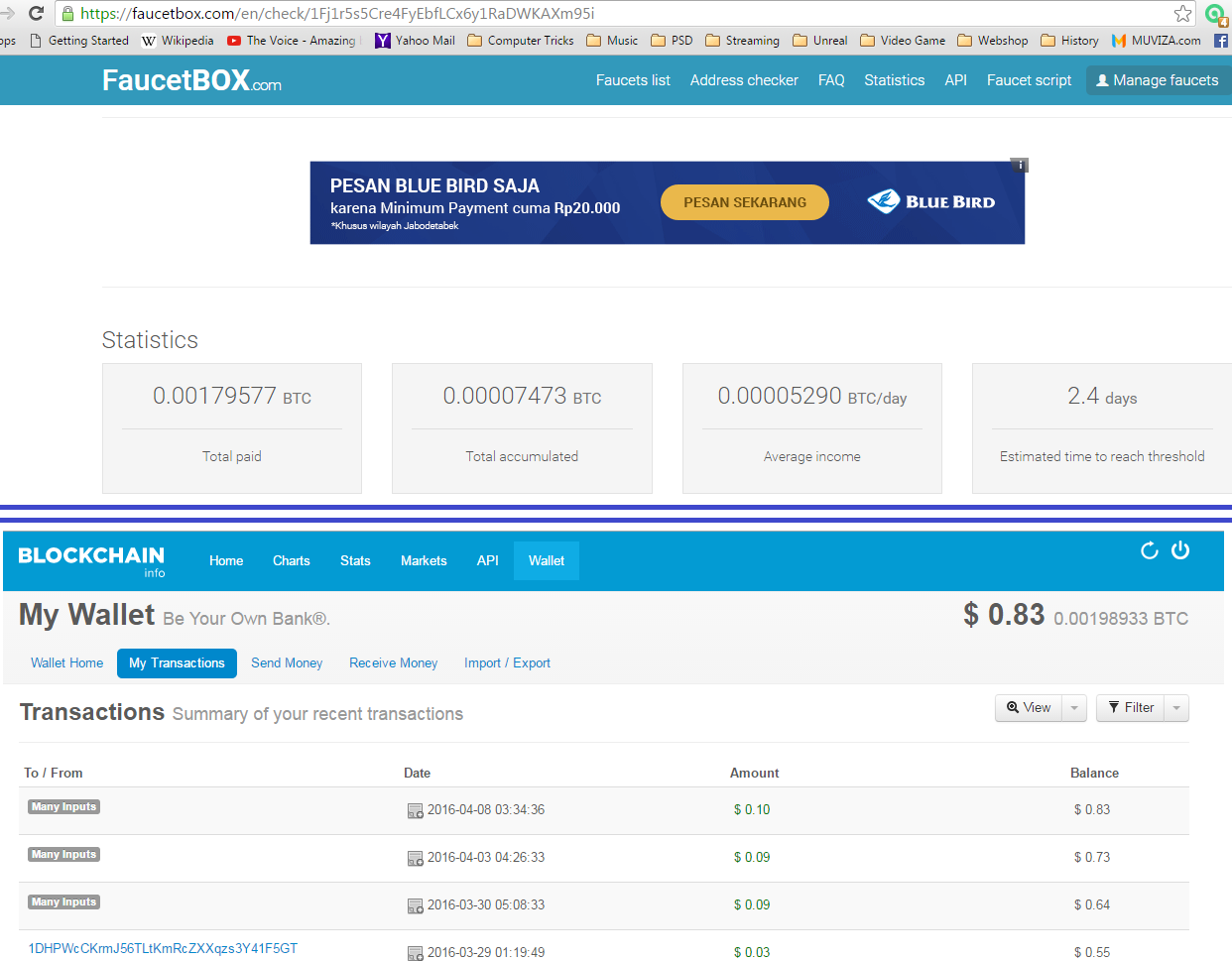The image size is (1232, 961).
Task: Click the PESAN SEKARANG ad button
Action: (x=745, y=202)
